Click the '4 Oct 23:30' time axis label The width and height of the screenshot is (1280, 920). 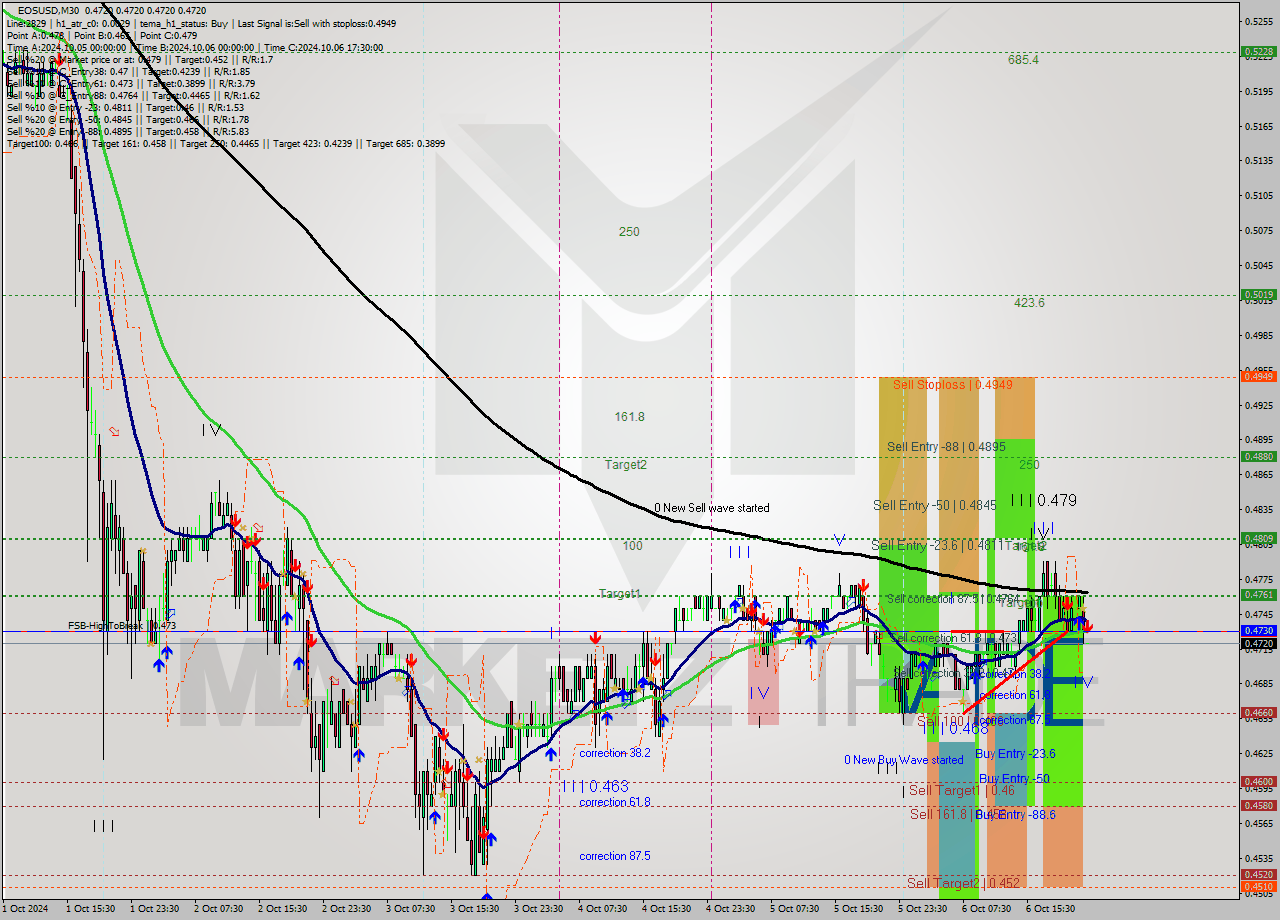click(730, 909)
